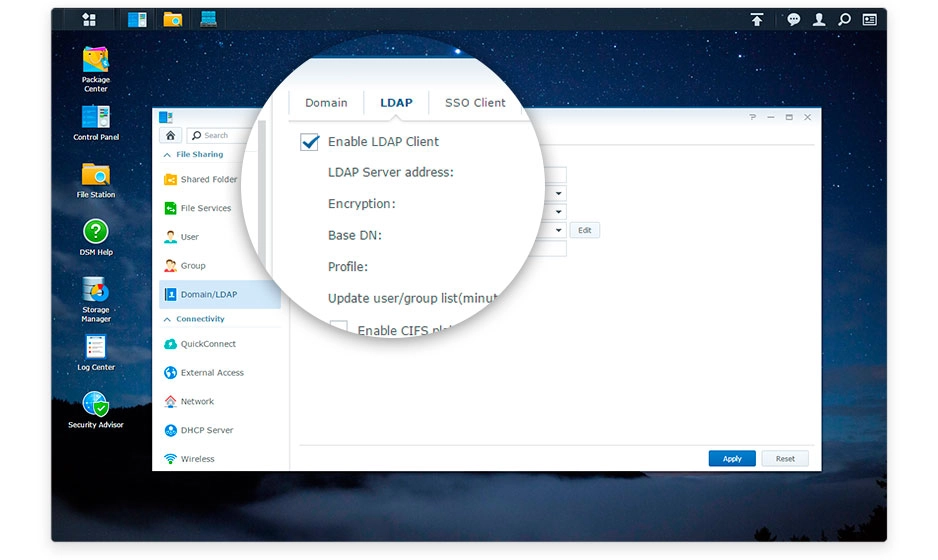938x560 pixels.
Task: Go to Control Panel home via the house icon
Action: [170, 135]
